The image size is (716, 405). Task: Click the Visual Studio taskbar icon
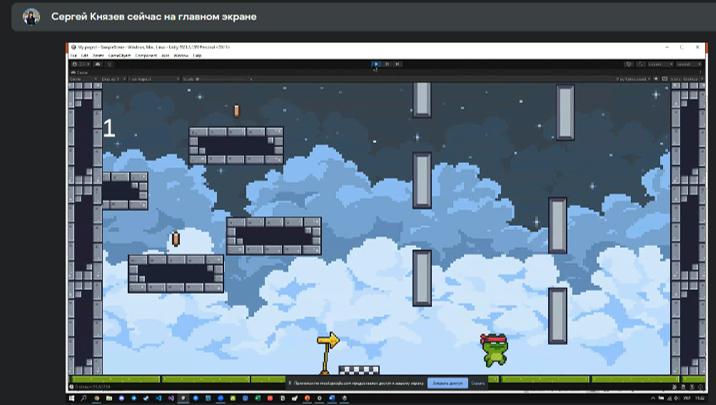[x=171, y=398]
